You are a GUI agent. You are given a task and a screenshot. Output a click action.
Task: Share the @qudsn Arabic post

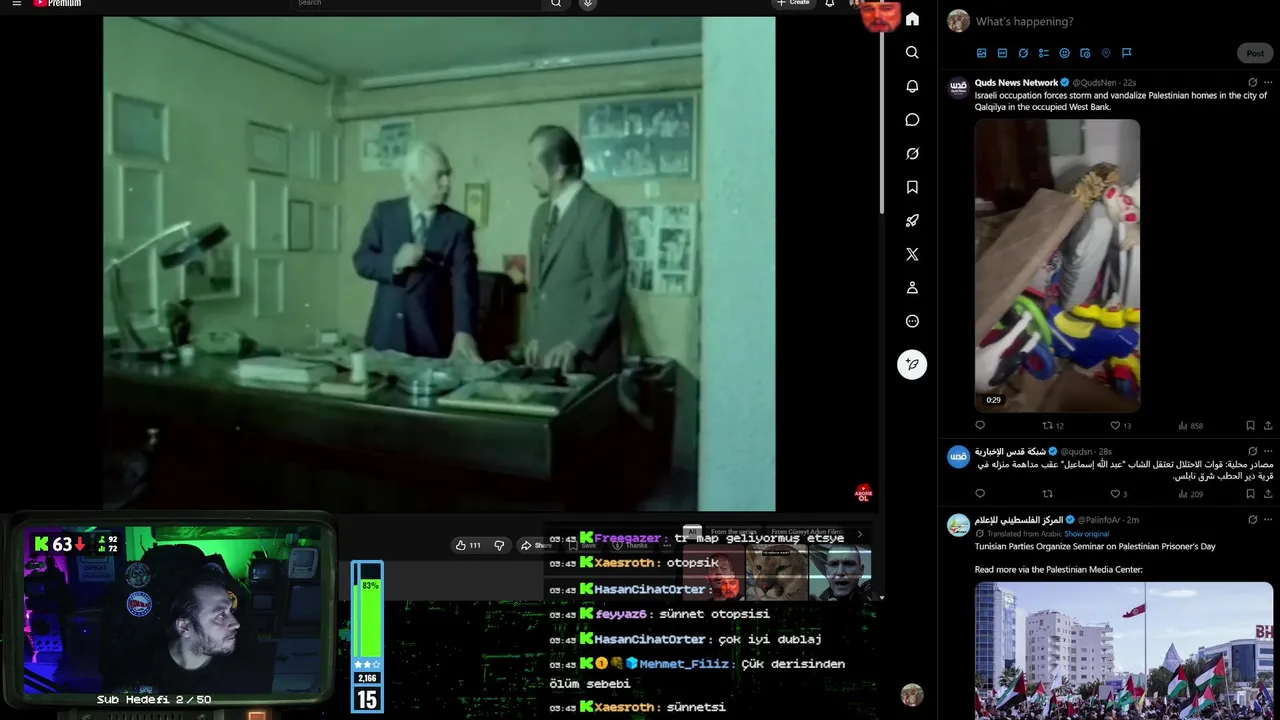tap(1268, 494)
